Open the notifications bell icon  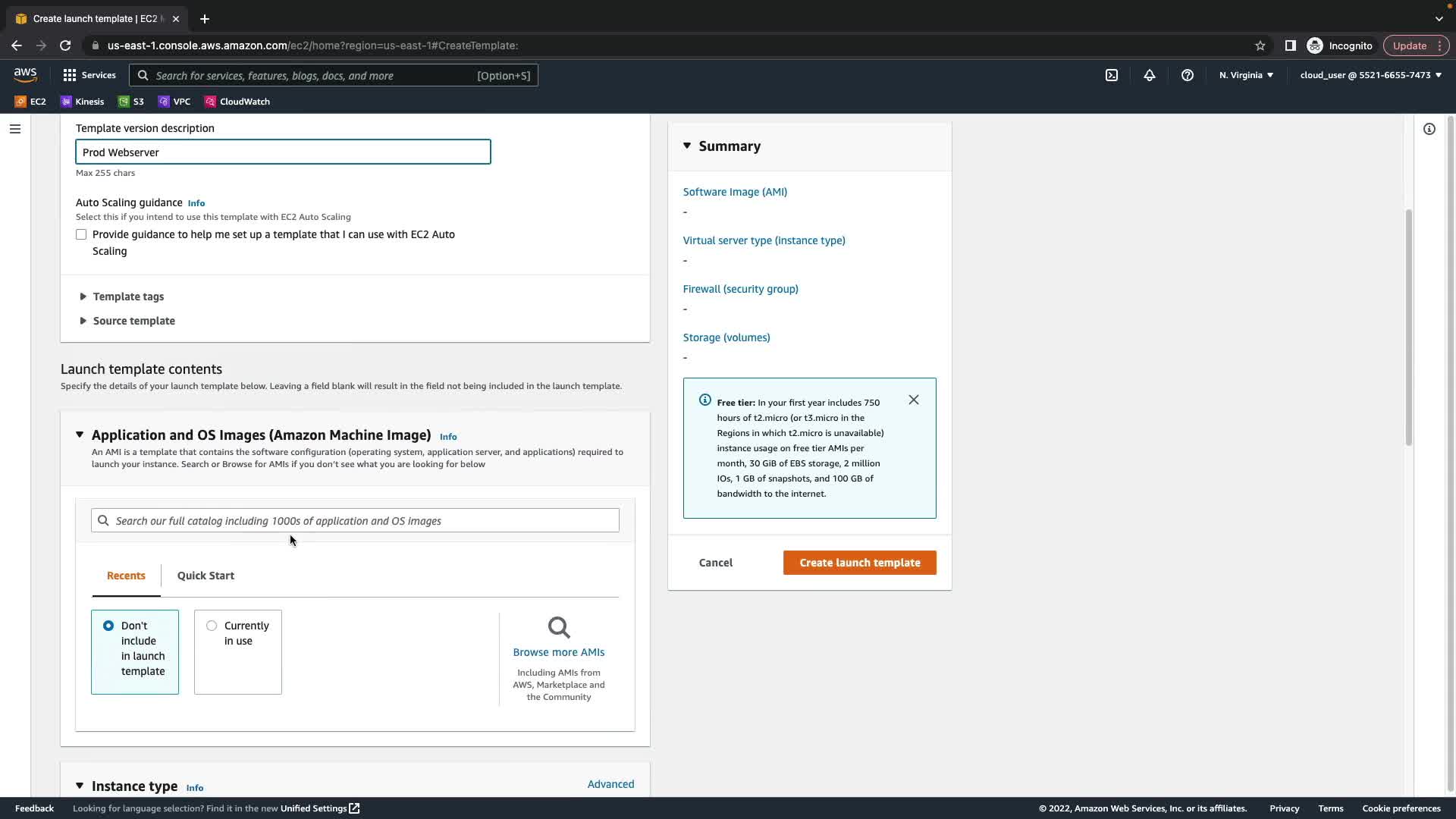tap(1150, 75)
